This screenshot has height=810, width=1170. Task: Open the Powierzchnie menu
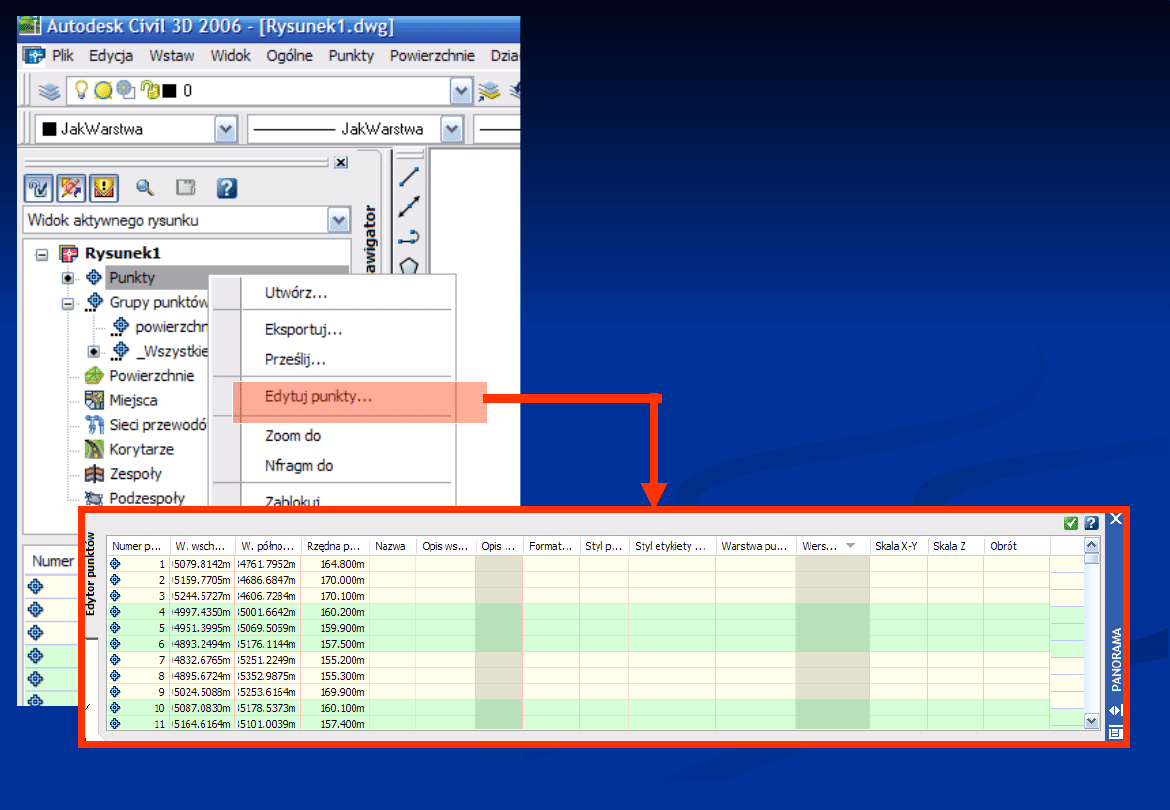(x=432, y=56)
